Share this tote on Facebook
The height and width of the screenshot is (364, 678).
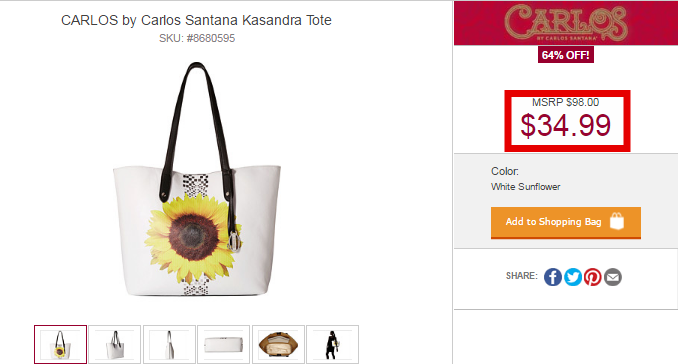pyautogui.click(x=553, y=277)
